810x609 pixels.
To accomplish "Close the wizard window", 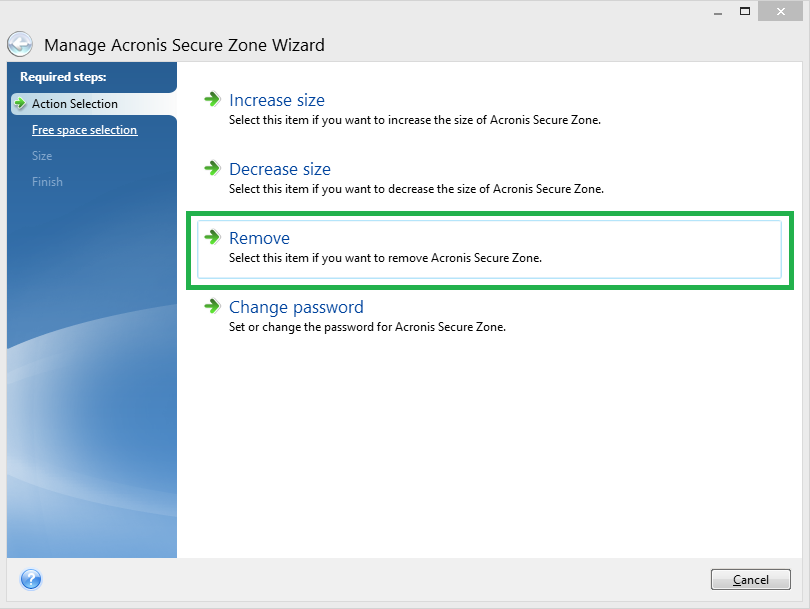I will (781, 11).
